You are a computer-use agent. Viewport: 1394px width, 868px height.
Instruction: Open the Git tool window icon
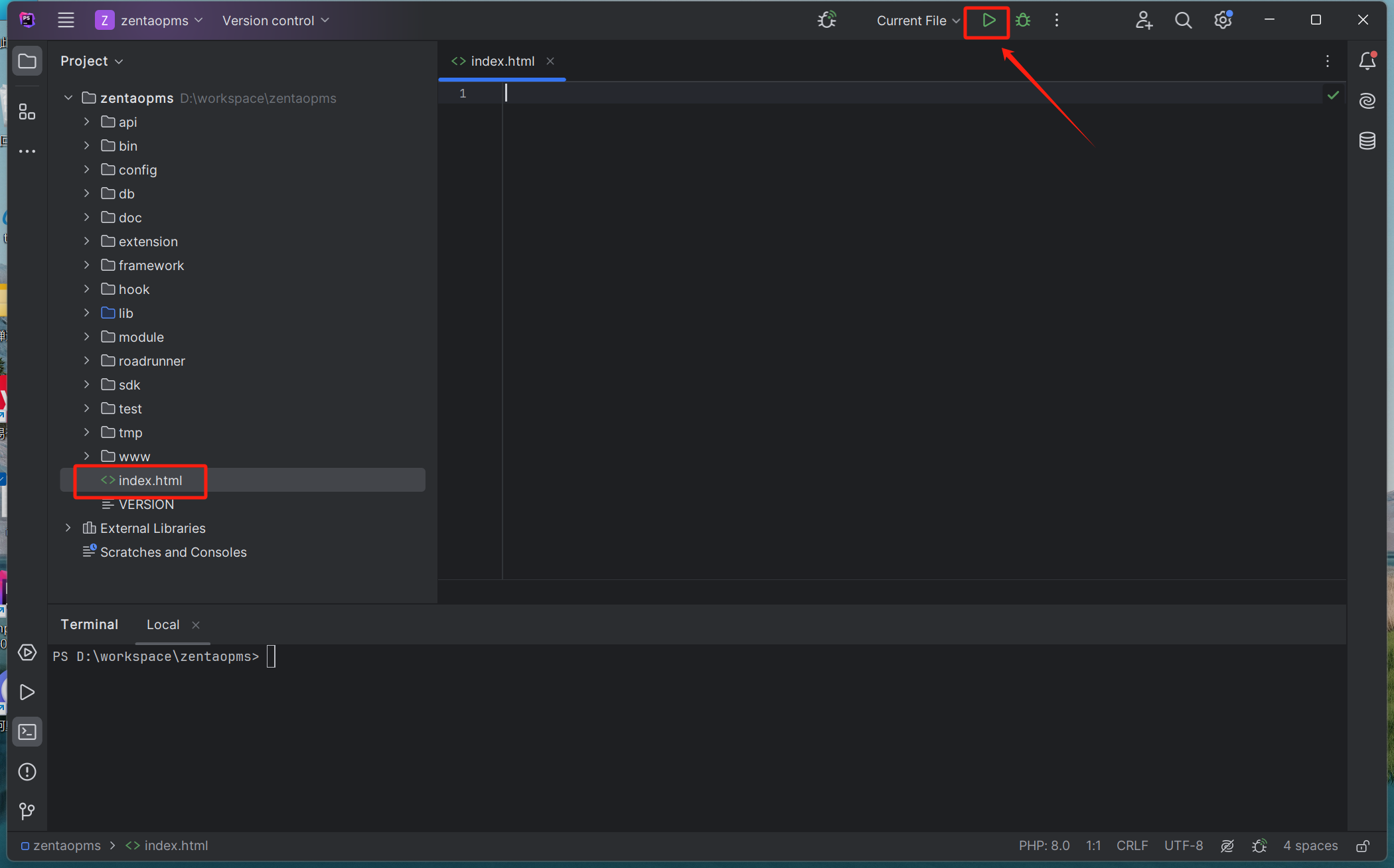click(27, 811)
